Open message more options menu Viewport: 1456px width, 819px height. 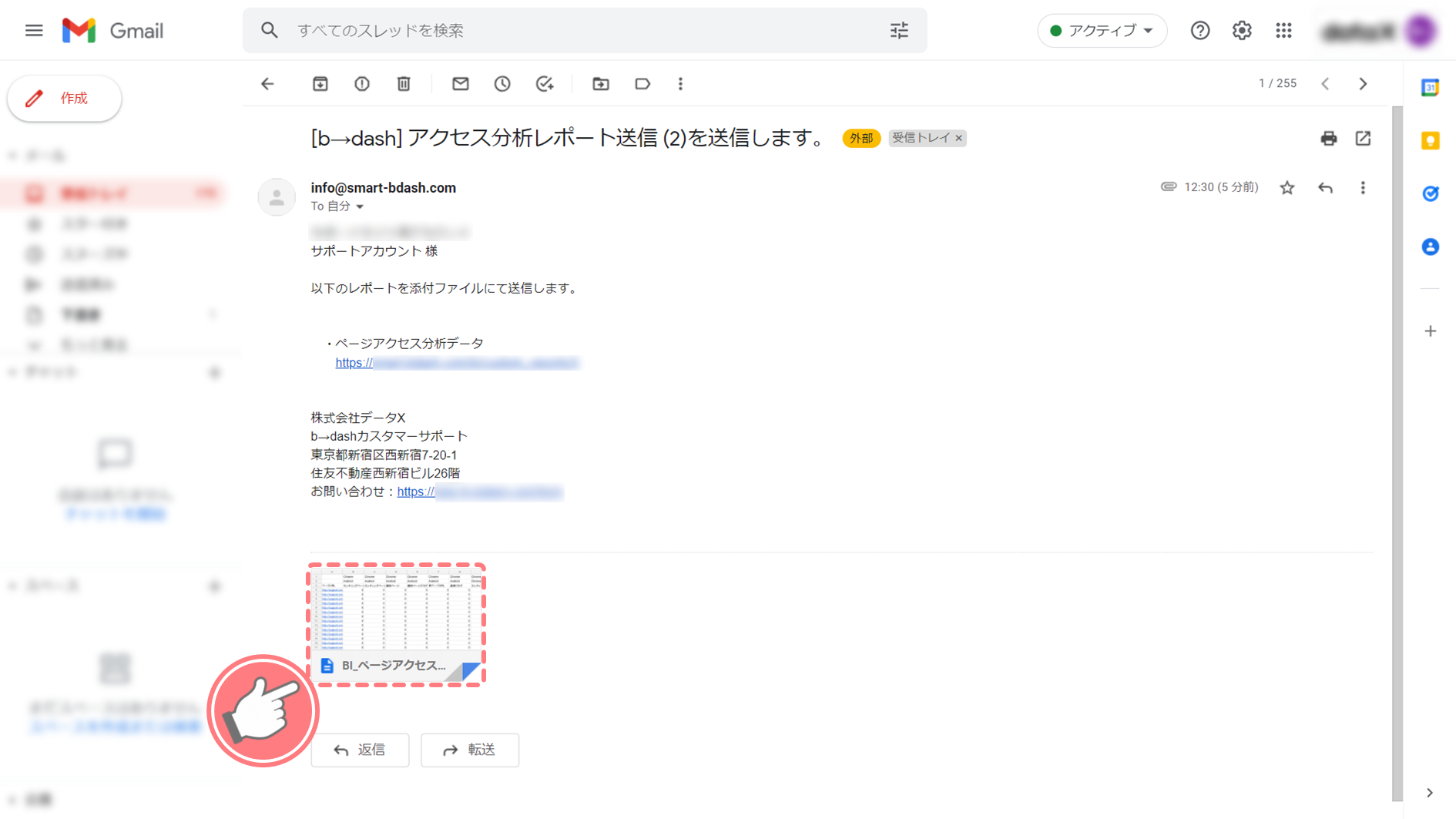pos(1363,187)
